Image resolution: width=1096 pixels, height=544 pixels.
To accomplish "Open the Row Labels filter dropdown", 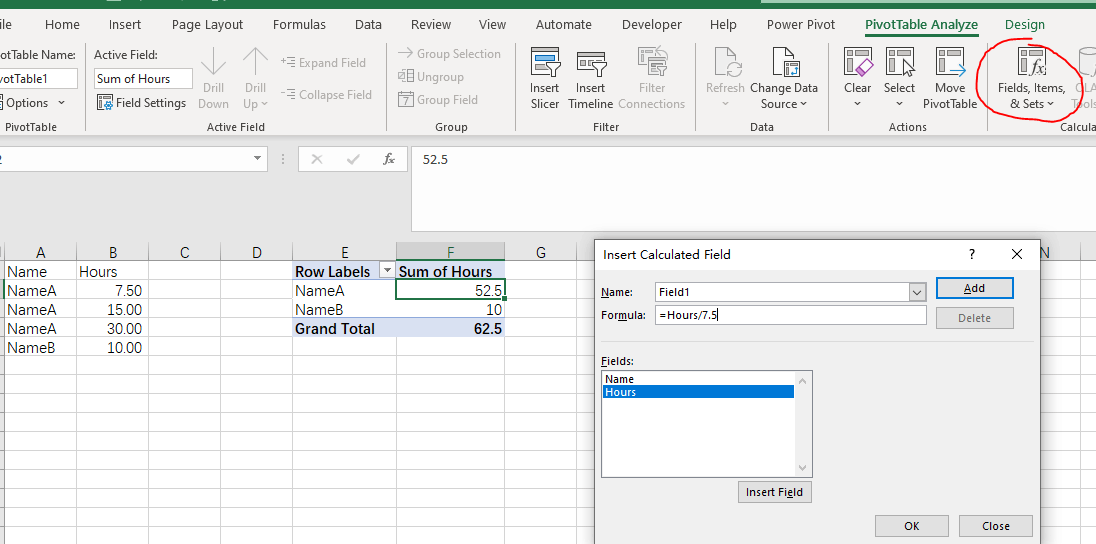I will coord(386,271).
